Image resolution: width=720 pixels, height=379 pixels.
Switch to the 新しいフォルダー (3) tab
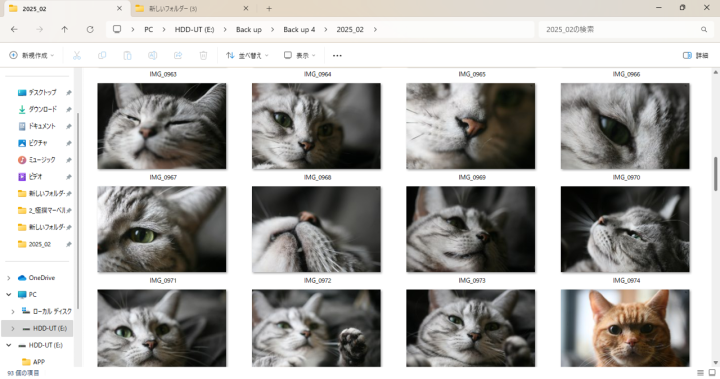click(192, 8)
